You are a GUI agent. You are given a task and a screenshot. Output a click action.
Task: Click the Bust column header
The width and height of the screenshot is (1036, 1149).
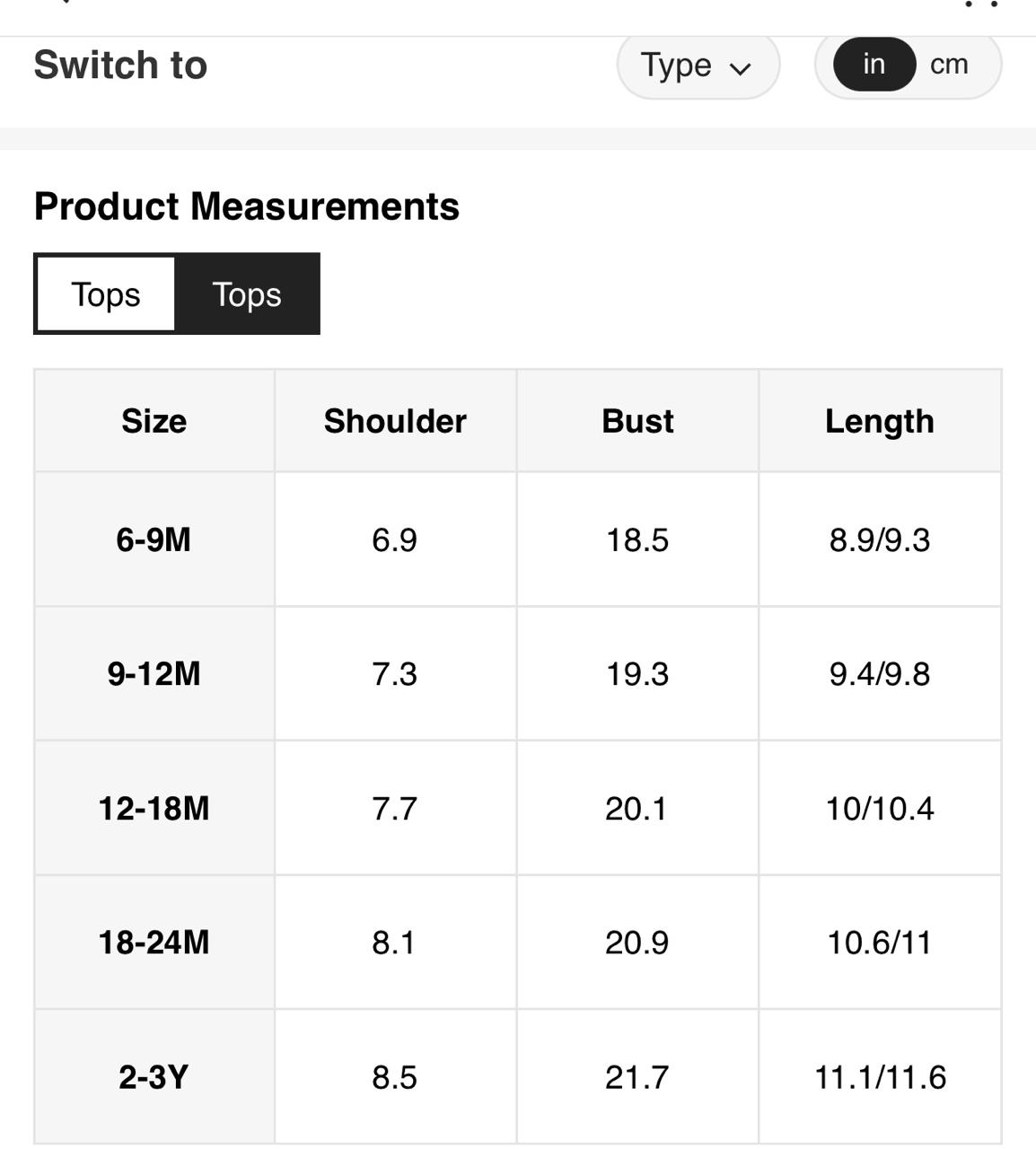pos(637,421)
